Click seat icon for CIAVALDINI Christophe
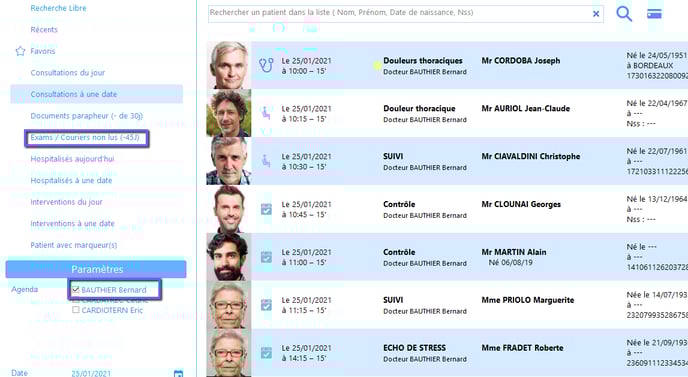 266,161
